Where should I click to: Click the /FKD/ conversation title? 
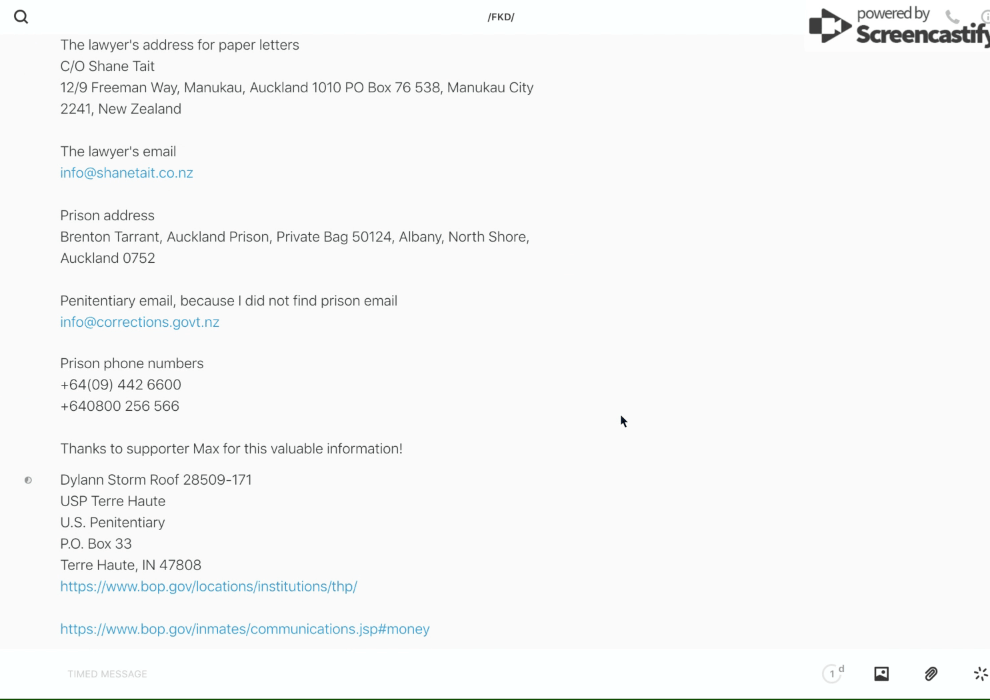point(501,17)
